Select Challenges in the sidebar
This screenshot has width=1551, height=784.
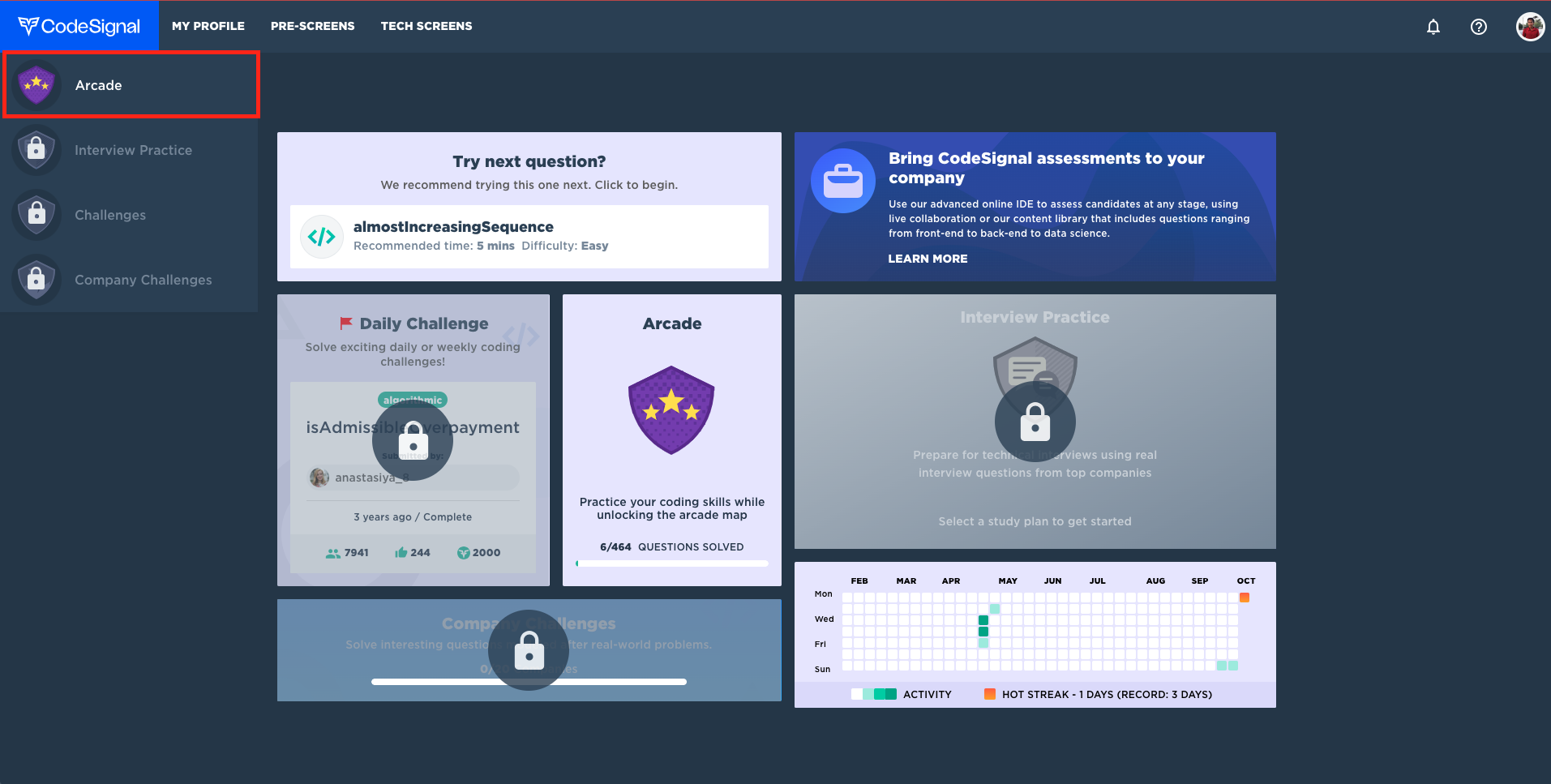coord(130,215)
